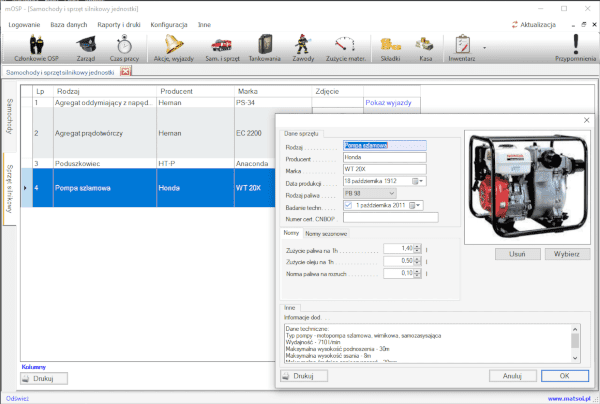Click the Rodzaj input field

tap(385, 145)
